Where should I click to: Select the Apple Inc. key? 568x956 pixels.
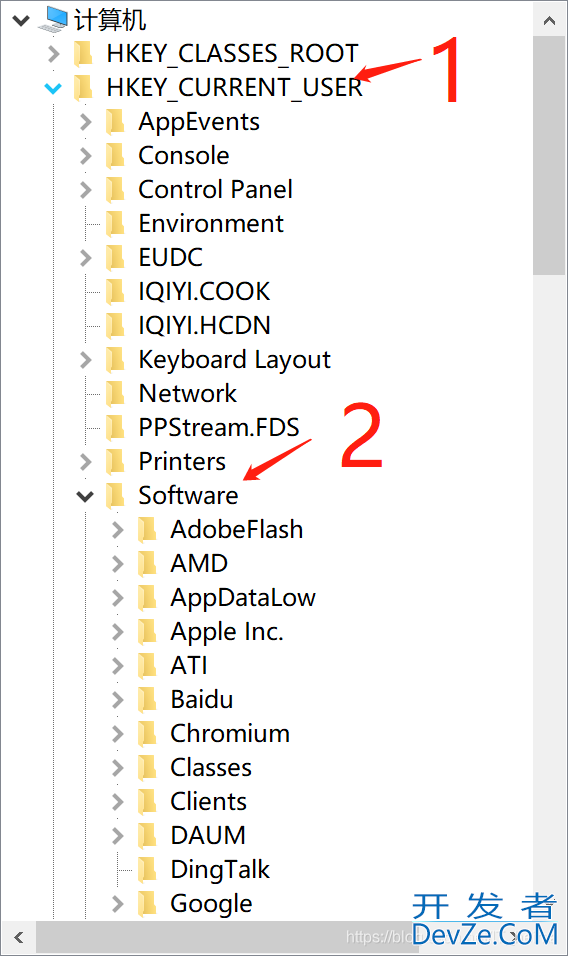pos(227,632)
